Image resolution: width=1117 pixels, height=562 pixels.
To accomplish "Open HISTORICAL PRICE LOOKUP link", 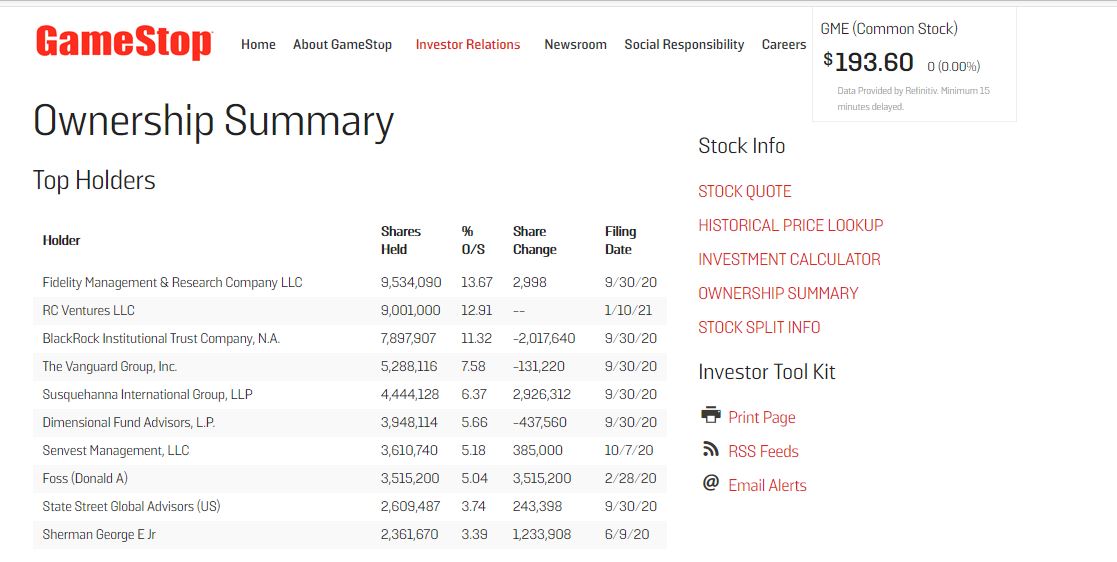I will 791,225.
